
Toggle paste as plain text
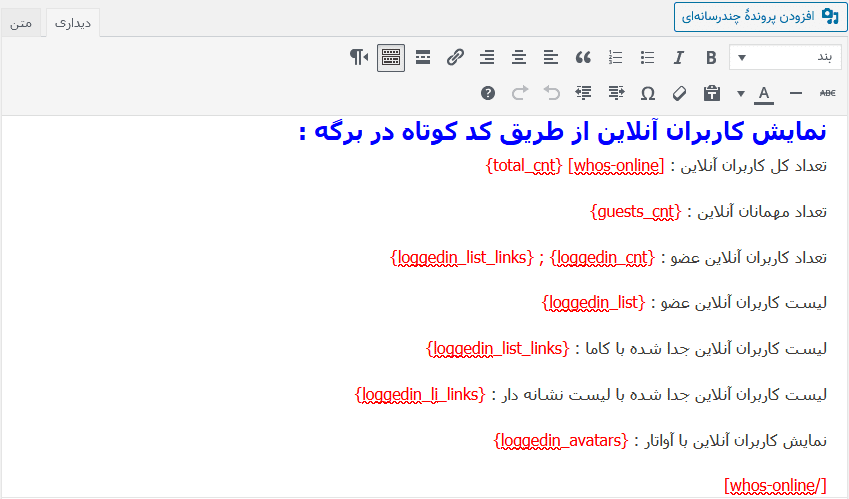pos(711,93)
